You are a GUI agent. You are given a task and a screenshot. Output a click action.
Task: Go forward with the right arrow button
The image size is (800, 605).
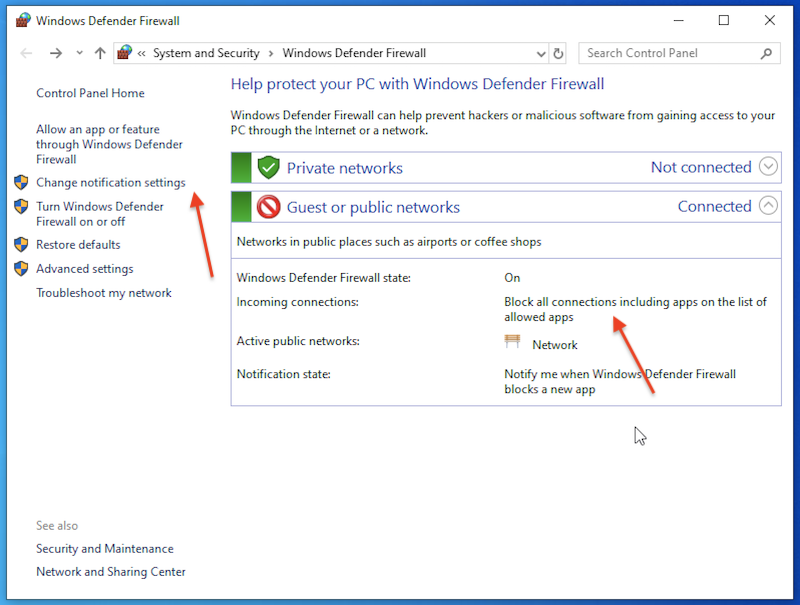click(56, 53)
